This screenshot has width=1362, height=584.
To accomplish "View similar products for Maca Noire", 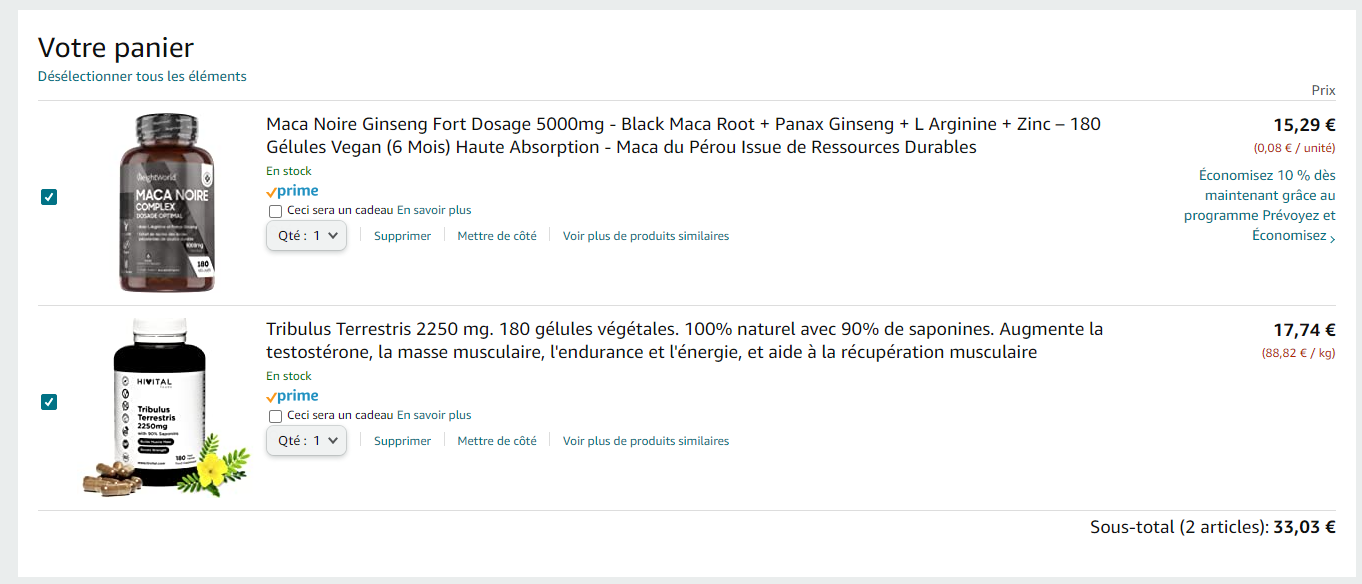I will click(x=646, y=236).
